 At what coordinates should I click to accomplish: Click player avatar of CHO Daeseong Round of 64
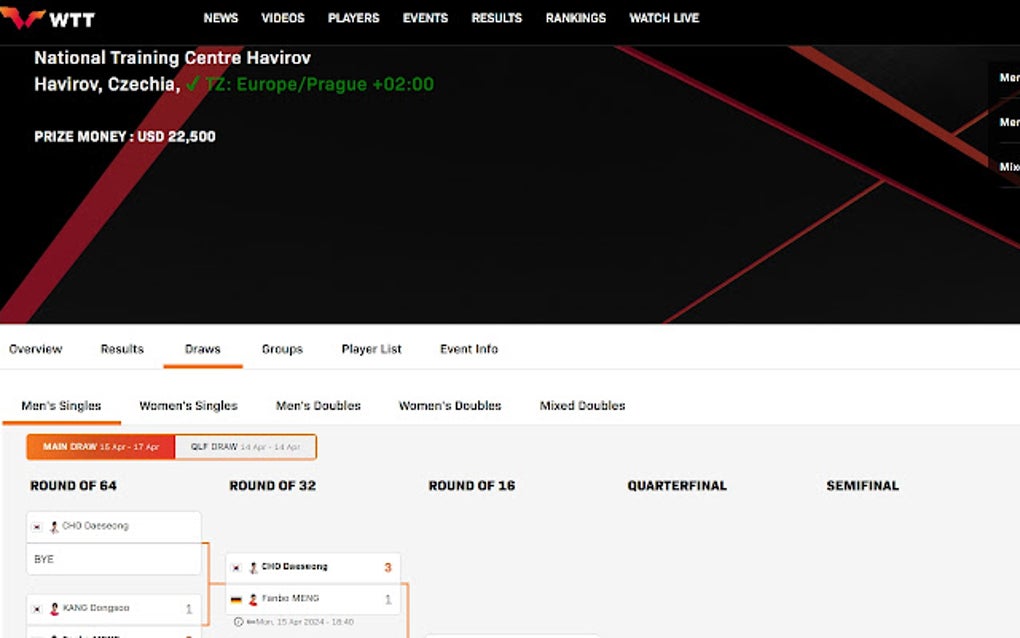[x=54, y=527]
